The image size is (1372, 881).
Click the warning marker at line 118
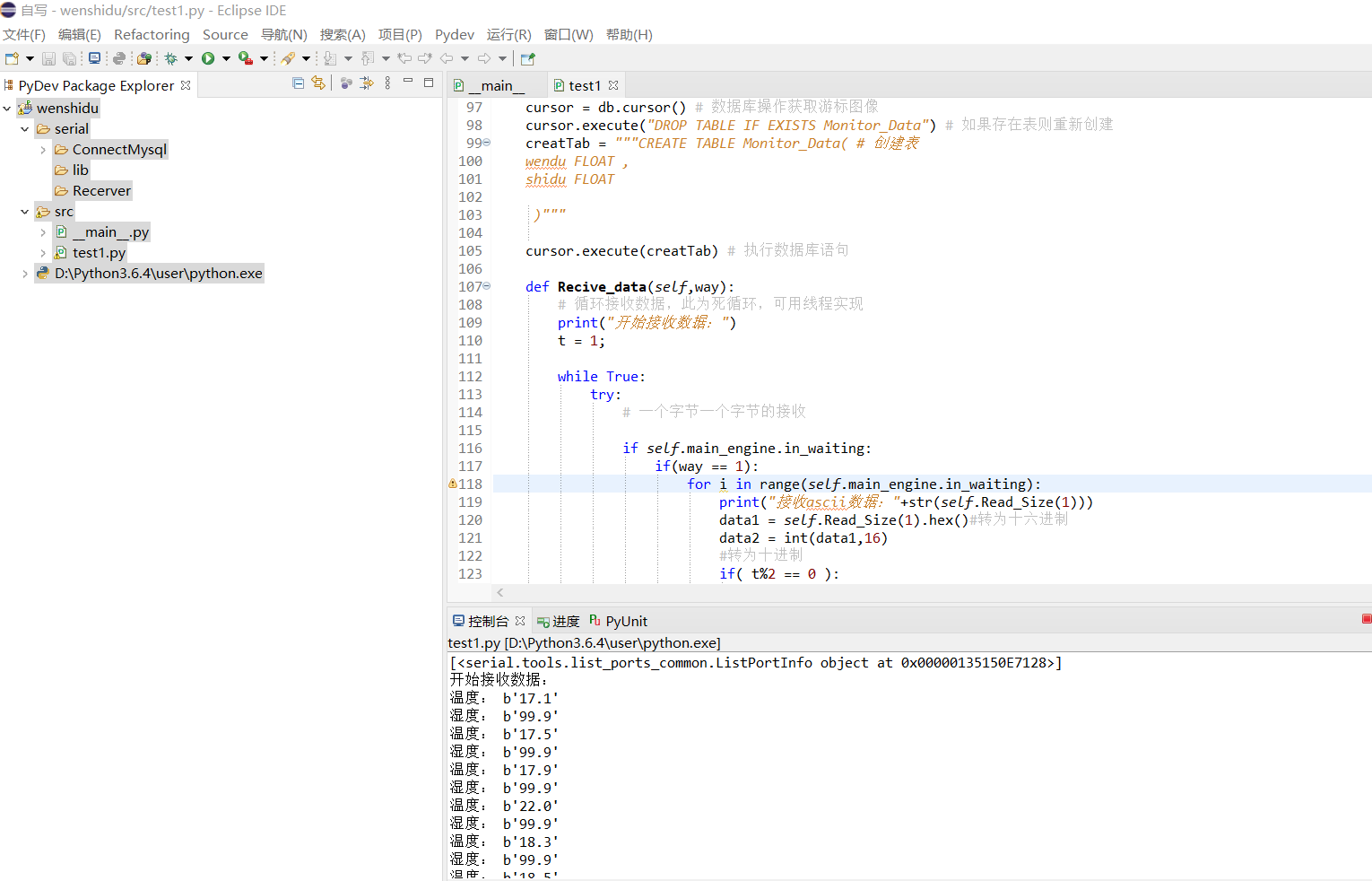453,484
